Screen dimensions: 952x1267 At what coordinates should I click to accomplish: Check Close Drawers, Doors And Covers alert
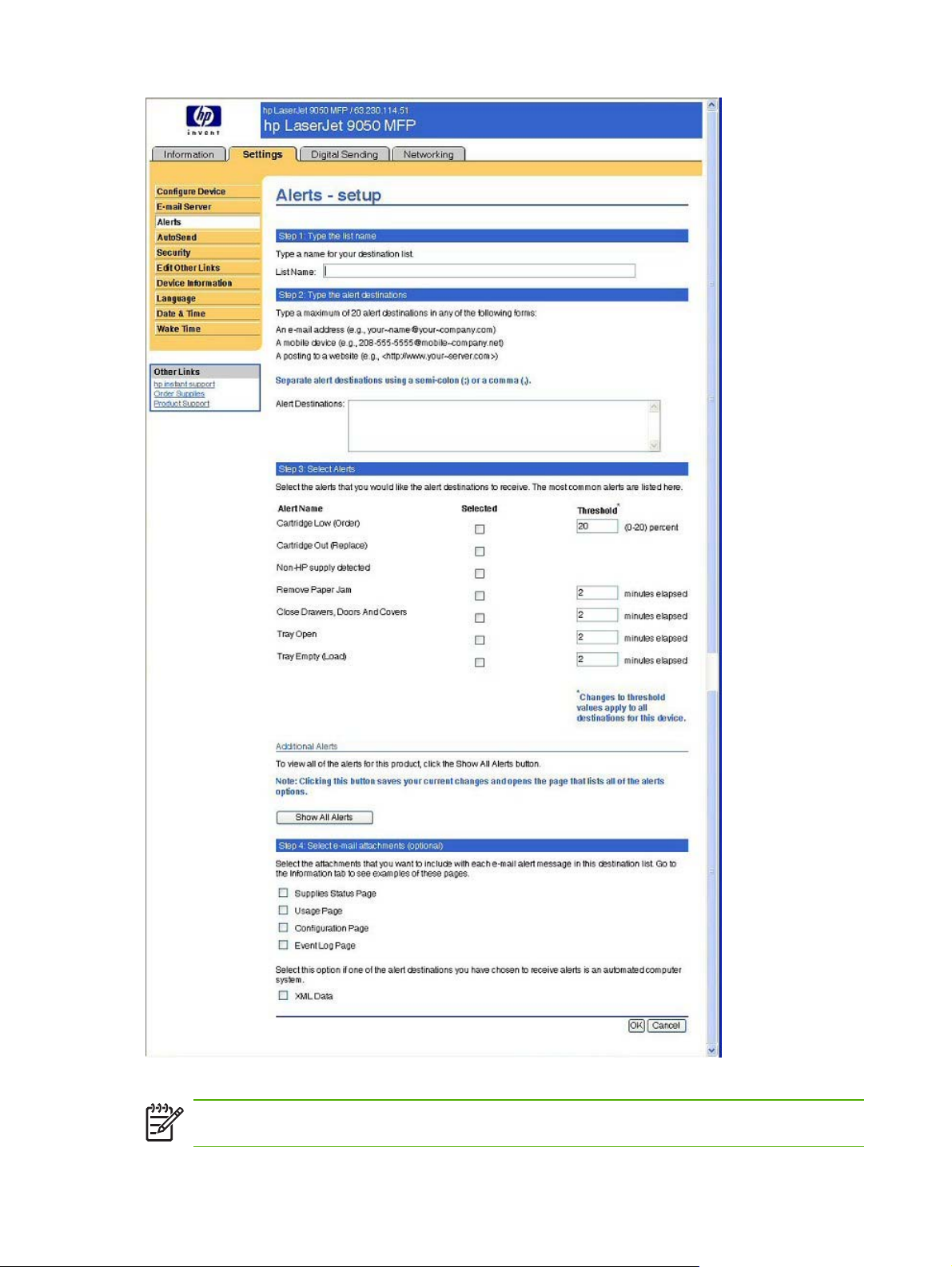(x=480, y=618)
